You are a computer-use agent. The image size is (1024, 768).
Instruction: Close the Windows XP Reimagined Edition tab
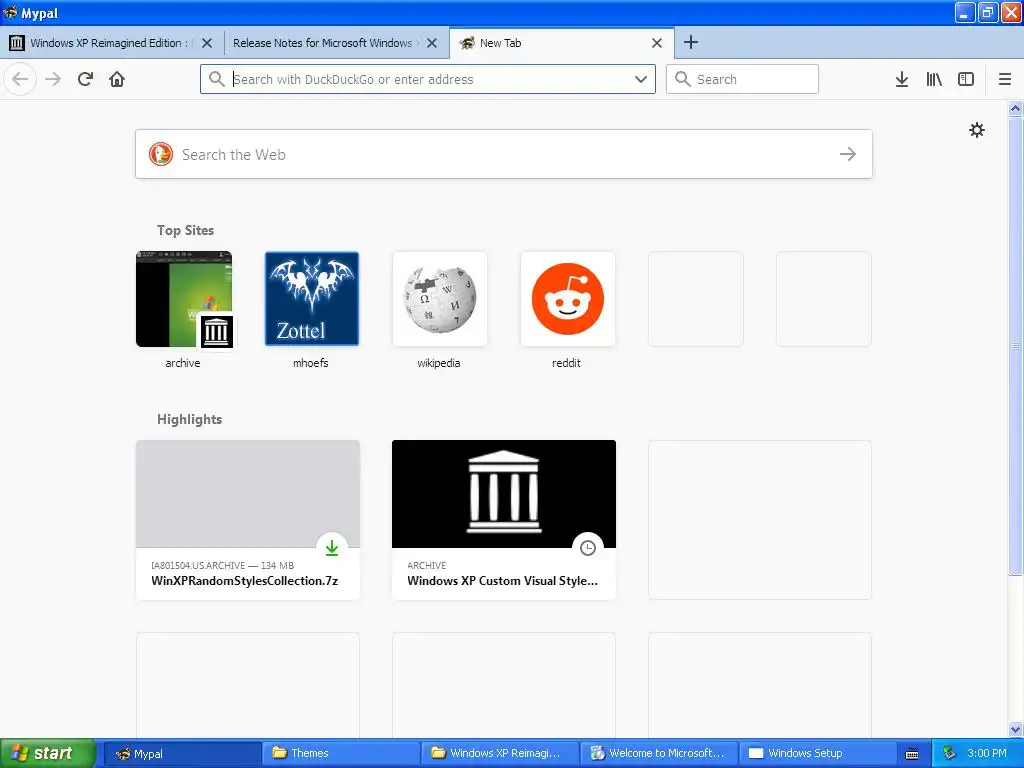[x=206, y=43]
